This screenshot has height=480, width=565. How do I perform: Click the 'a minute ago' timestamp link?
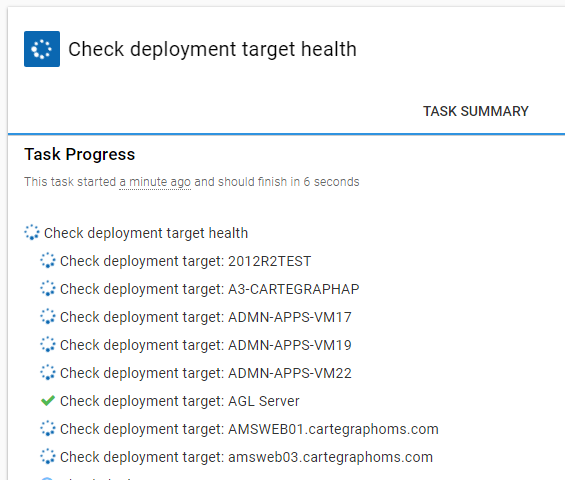coord(155,182)
